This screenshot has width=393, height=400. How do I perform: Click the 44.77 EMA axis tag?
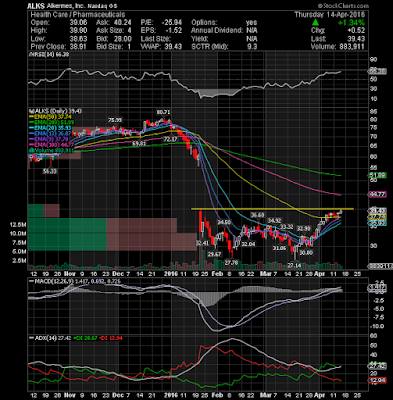click(x=377, y=194)
